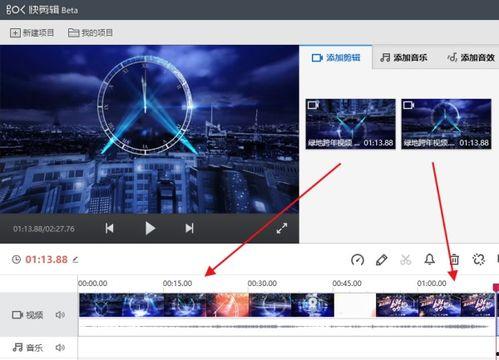Select the white blank segment in the video track
The width and height of the screenshot is (499, 360).
(355, 305)
